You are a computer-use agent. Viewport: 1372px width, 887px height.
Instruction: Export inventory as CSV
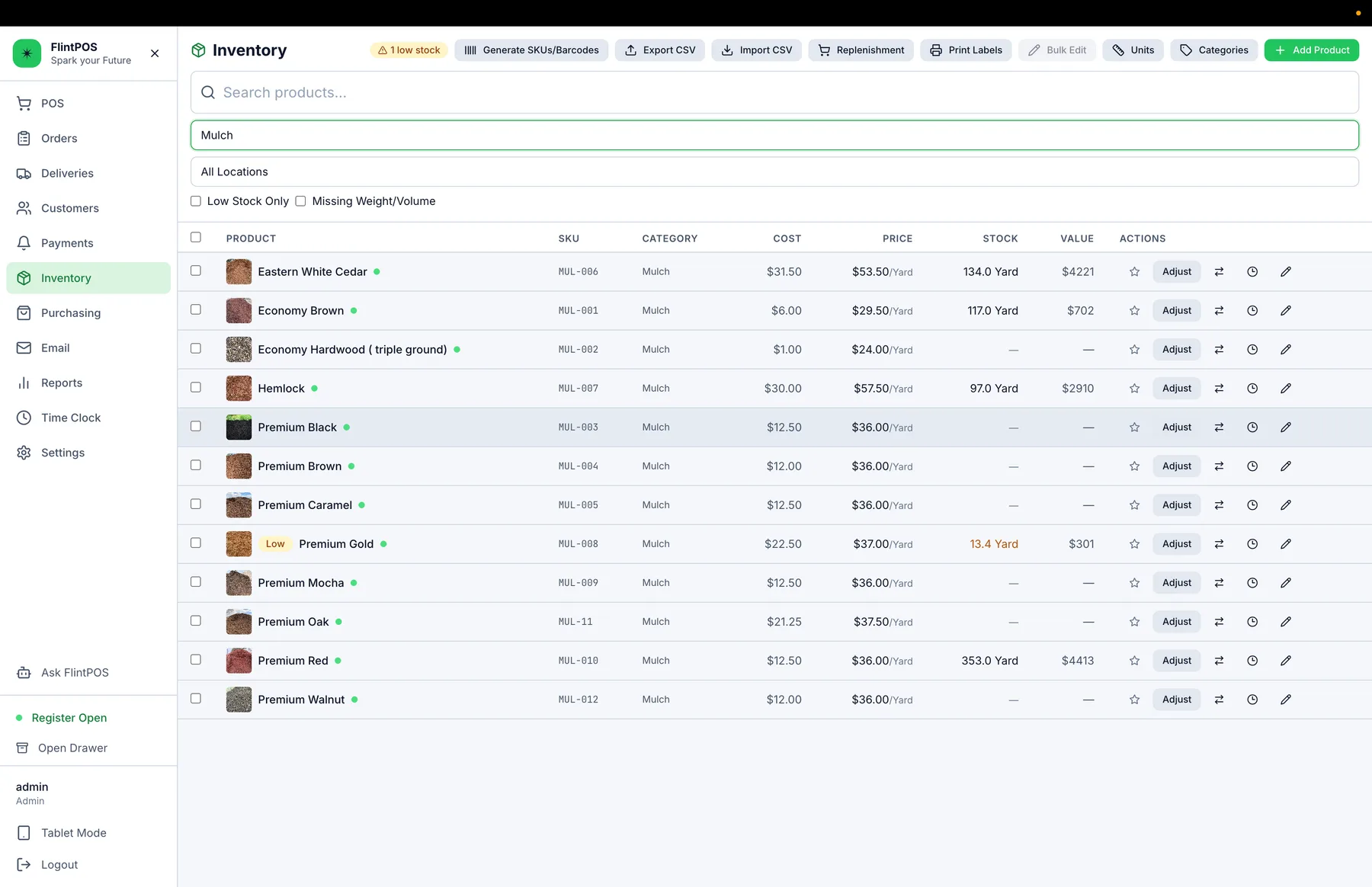click(660, 50)
